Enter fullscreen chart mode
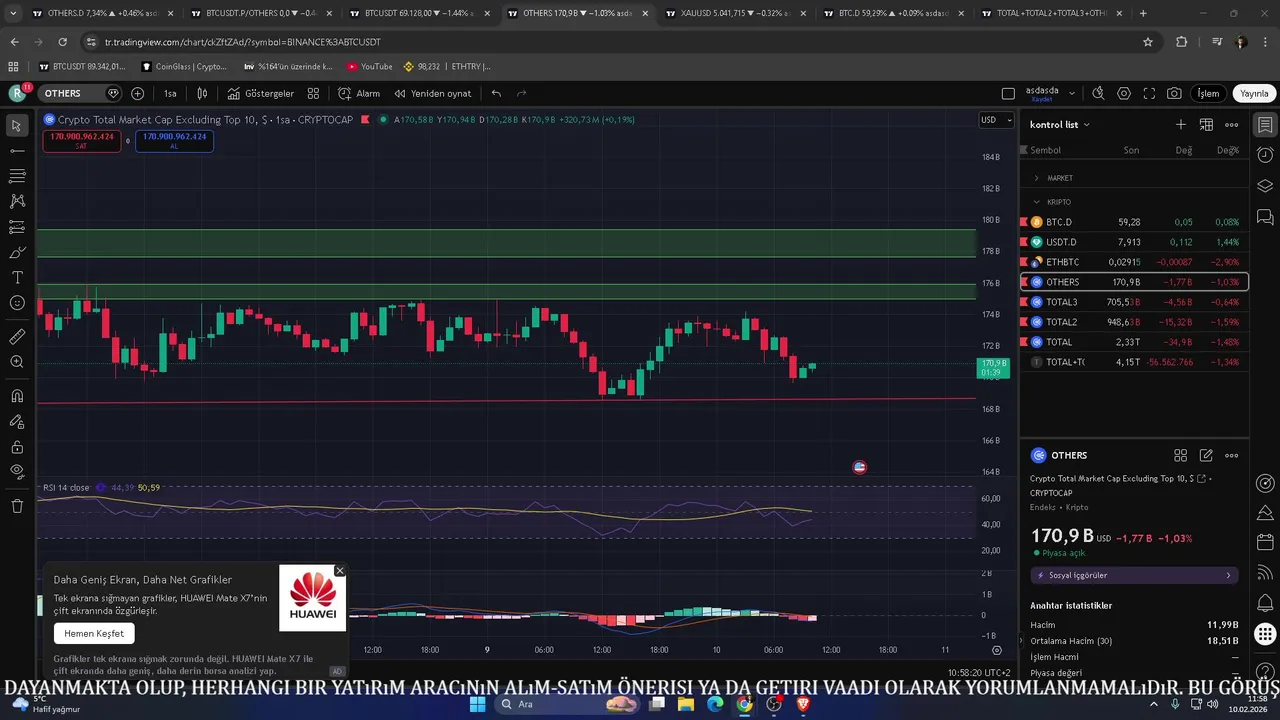The width and height of the screenshot is (1280, 720). click(1149, 93)
